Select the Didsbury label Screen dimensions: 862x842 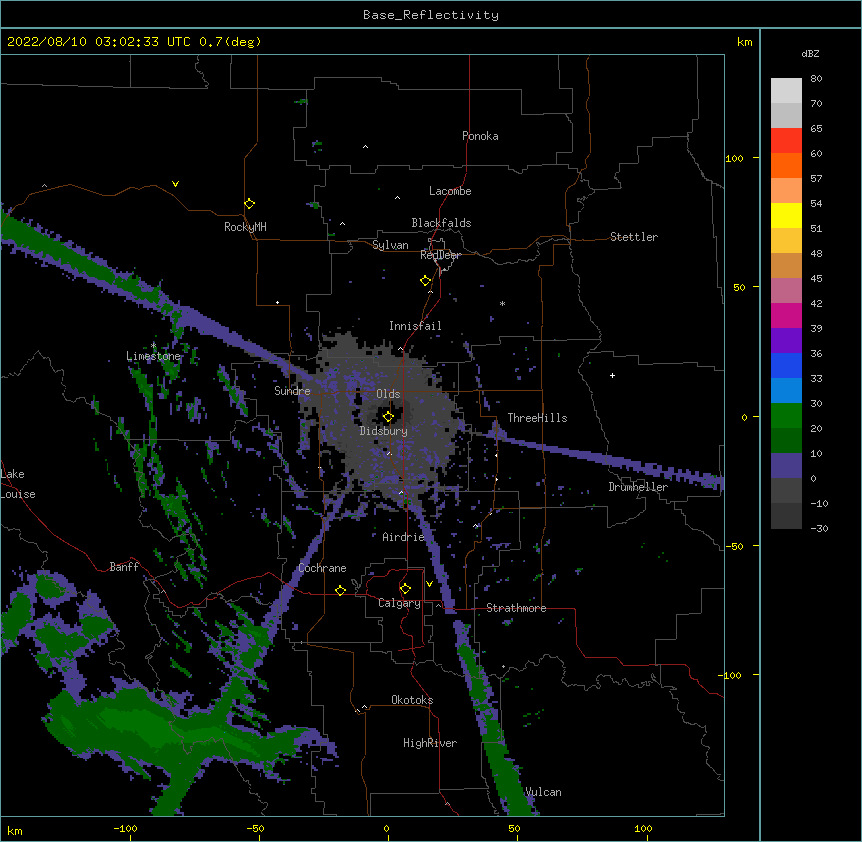(x=384, y=431)
